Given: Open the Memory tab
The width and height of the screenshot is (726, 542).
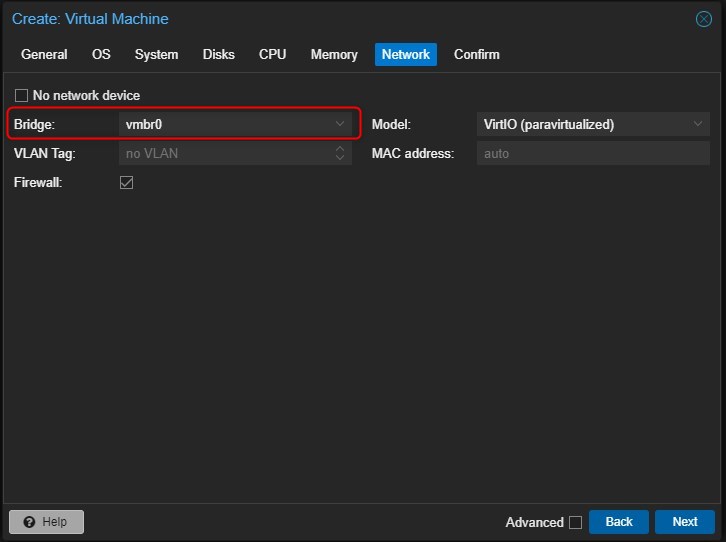Looking at the screenshot, I should point(334,54).
